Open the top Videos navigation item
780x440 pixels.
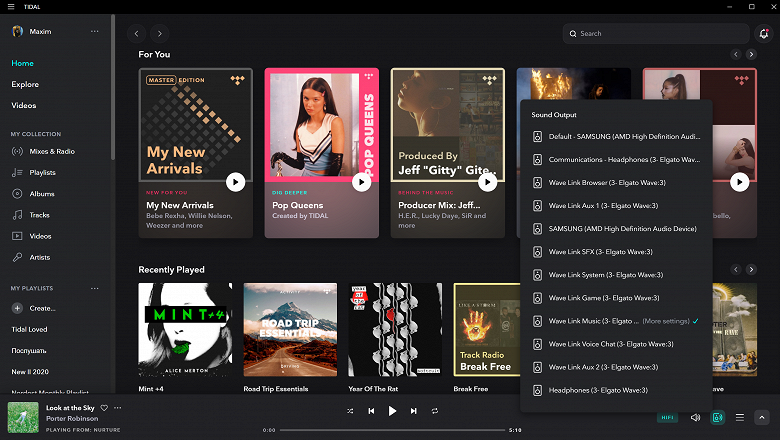coord(23,105)
